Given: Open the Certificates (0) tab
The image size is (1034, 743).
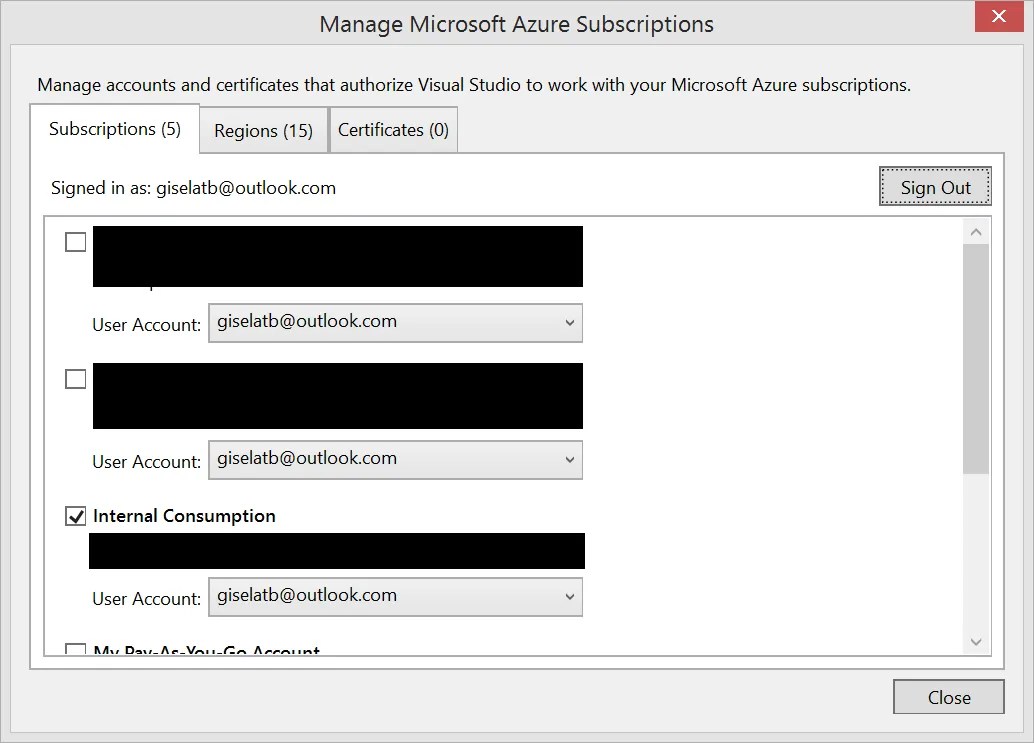Looking at the screenshot, I should [x=393, y=130].
